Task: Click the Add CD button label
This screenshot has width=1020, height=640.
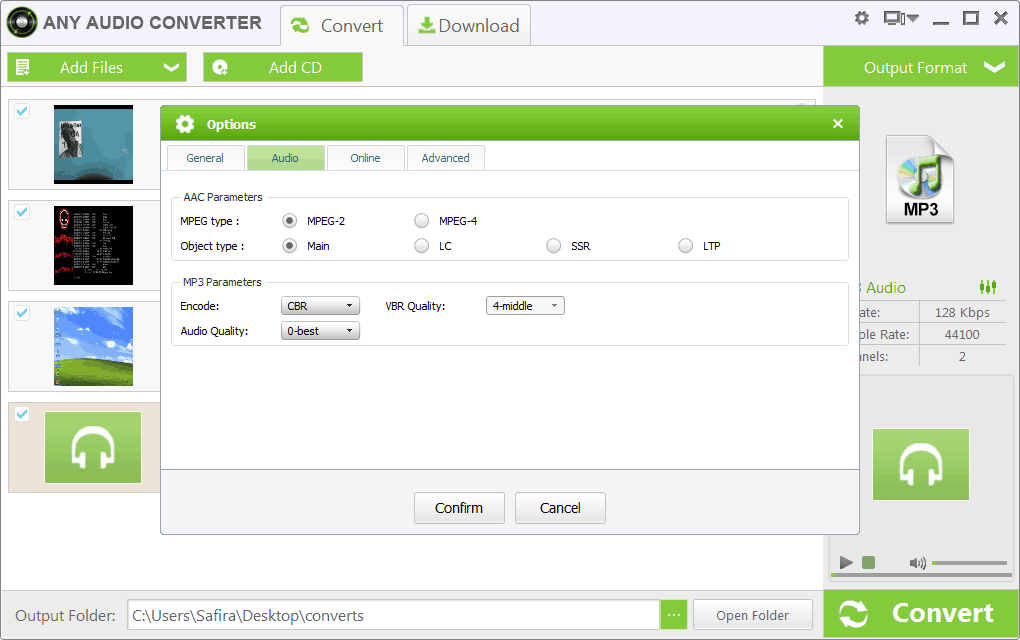Action: click(x=295, y=67)
